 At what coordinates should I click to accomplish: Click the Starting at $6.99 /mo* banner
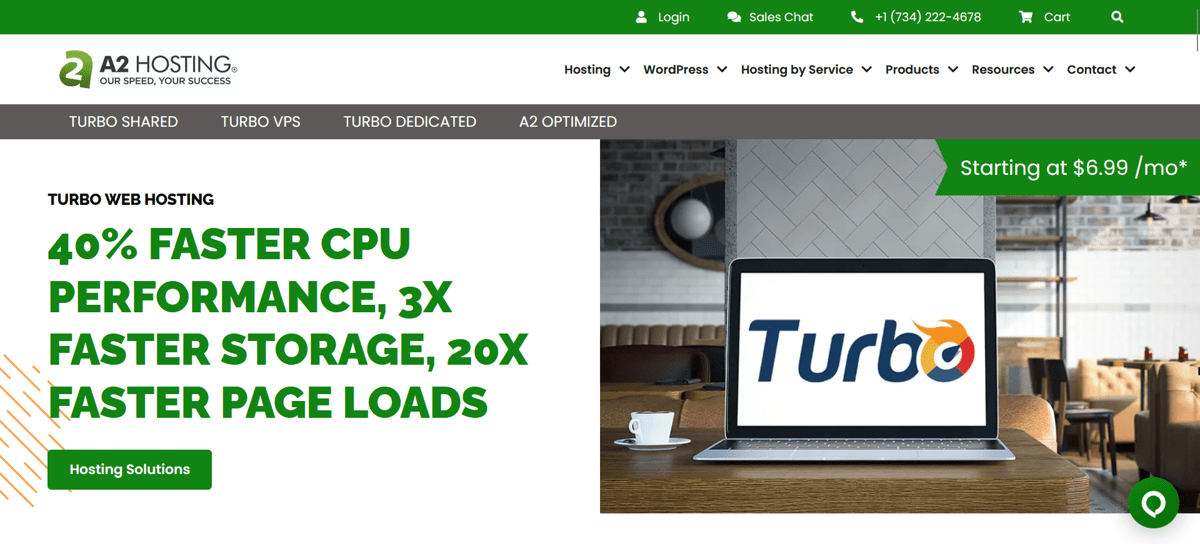click(x=1068, y=167)
